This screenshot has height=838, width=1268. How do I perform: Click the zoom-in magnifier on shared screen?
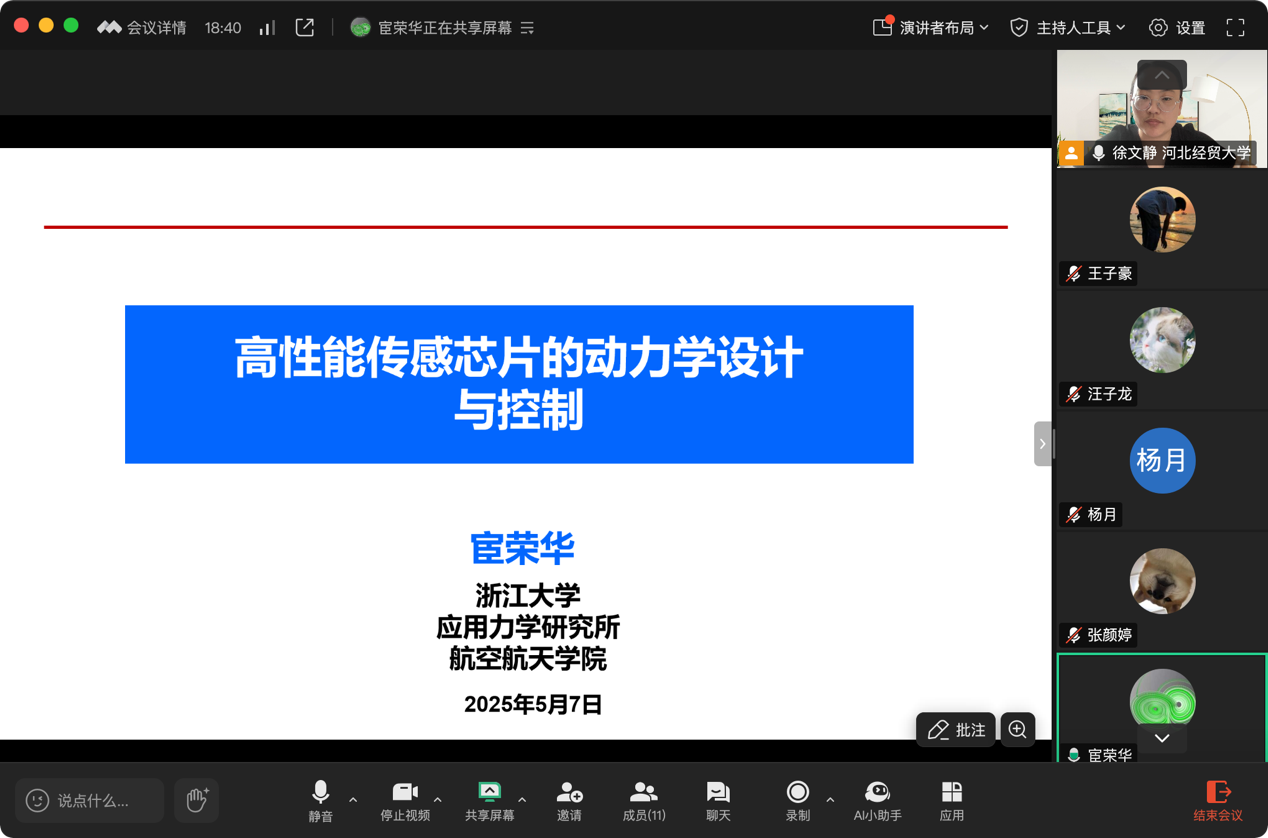(1017, 729)
